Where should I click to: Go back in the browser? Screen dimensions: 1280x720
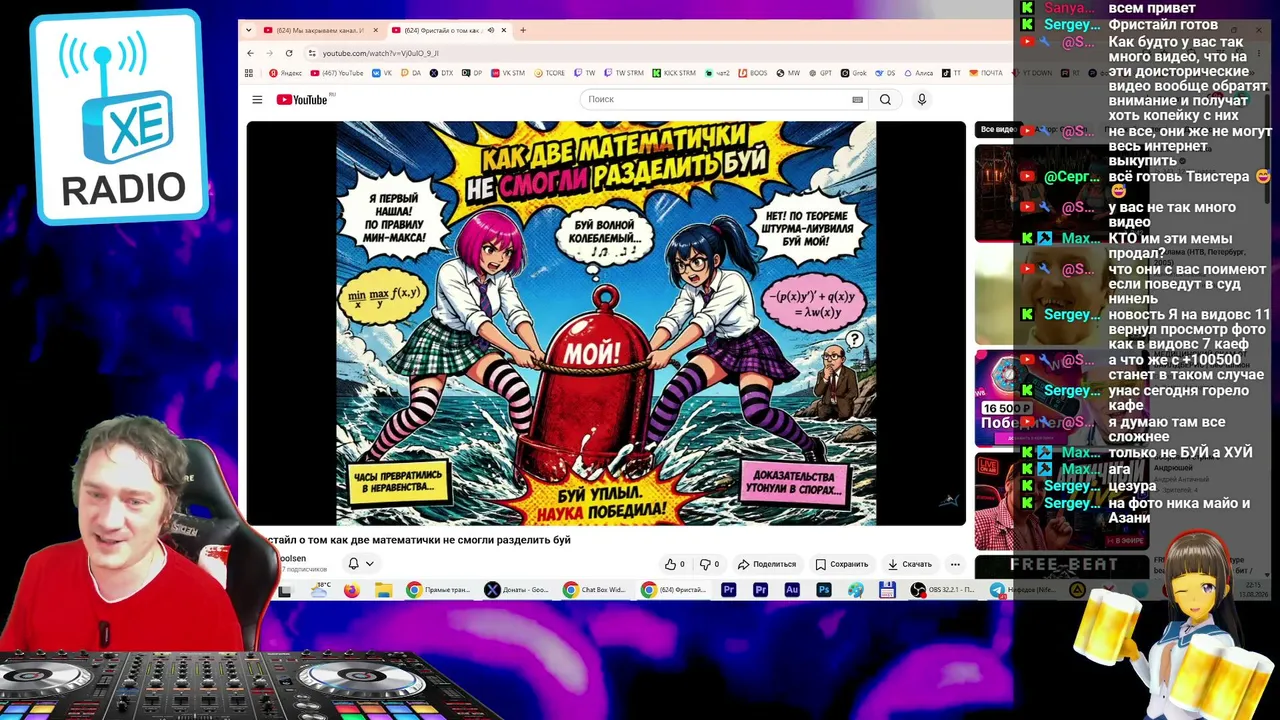pos(250,53)
